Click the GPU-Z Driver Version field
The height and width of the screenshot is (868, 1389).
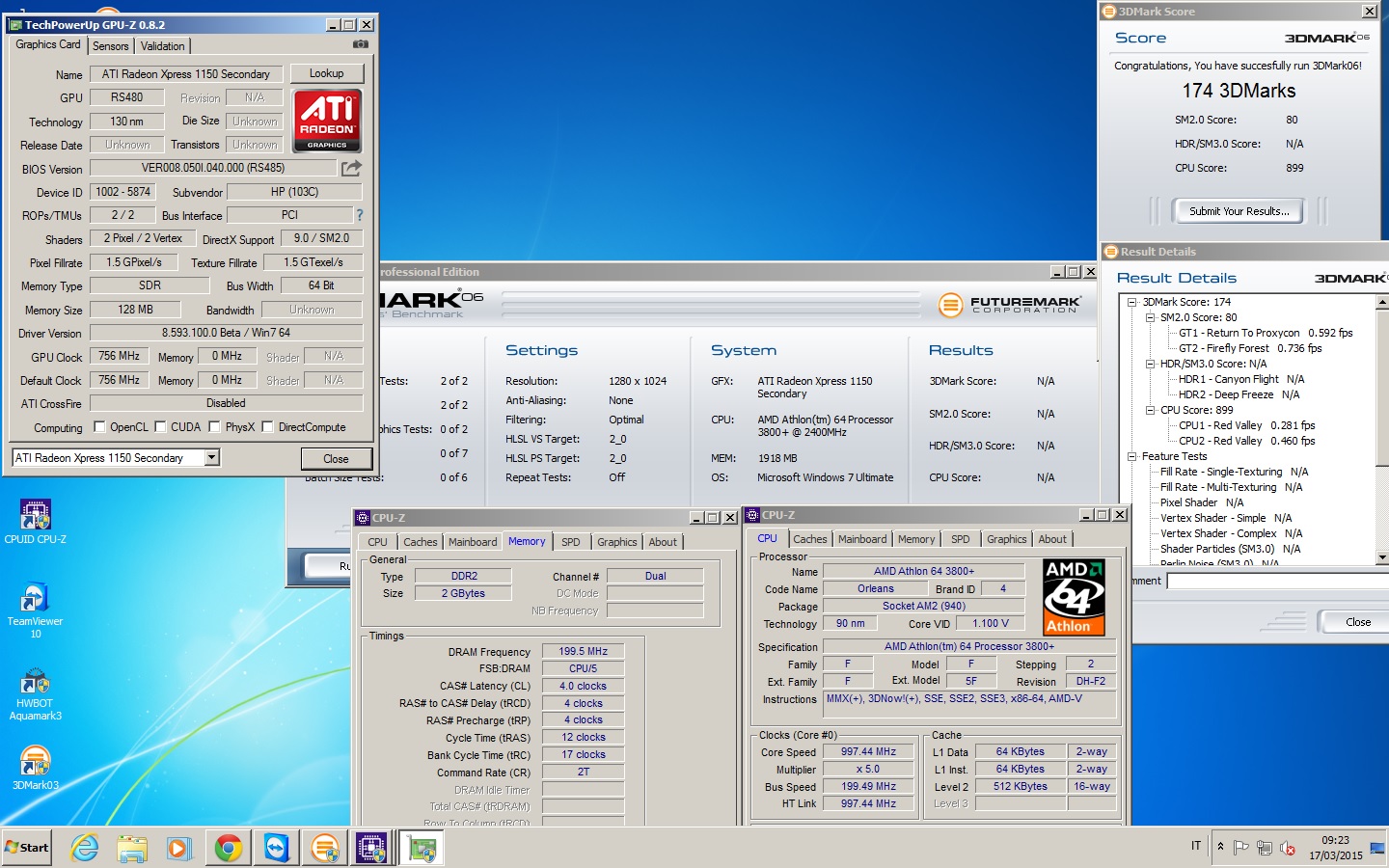pyautogui.click(x=226, y=333)
